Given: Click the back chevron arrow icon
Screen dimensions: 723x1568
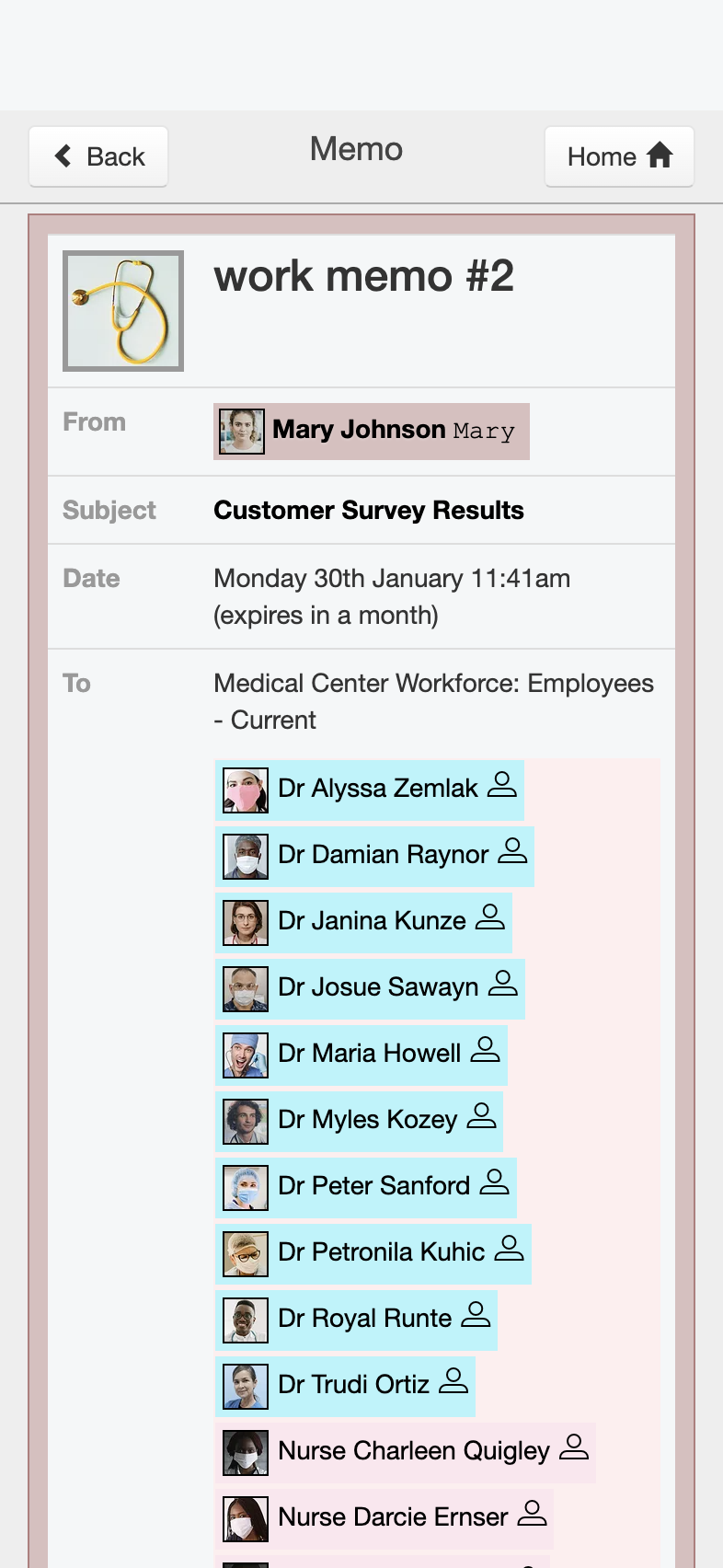Looking at the screenshot, I should click(63, 156).
